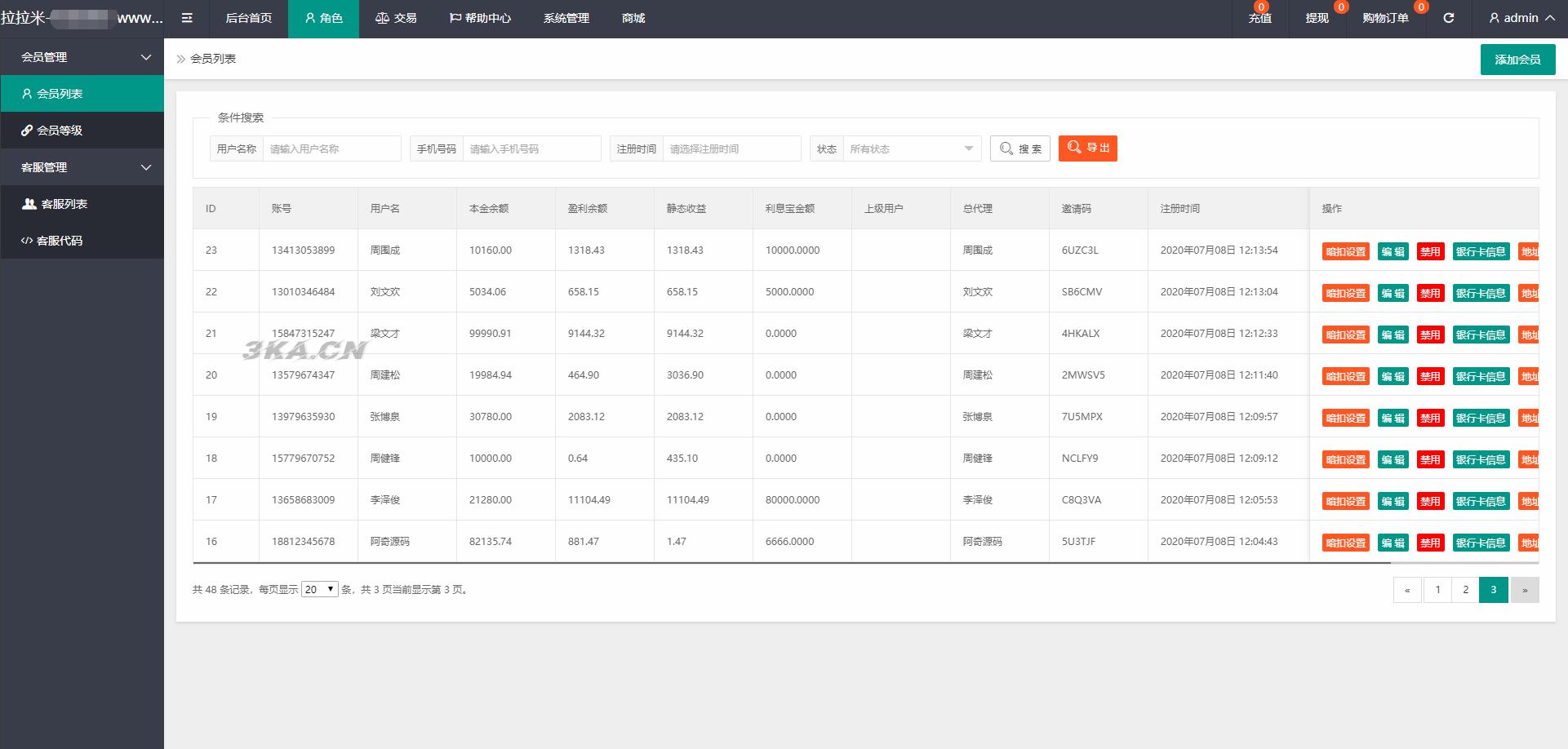
Task: Click 禁用 for user 周健锋
Action: 1430,459
